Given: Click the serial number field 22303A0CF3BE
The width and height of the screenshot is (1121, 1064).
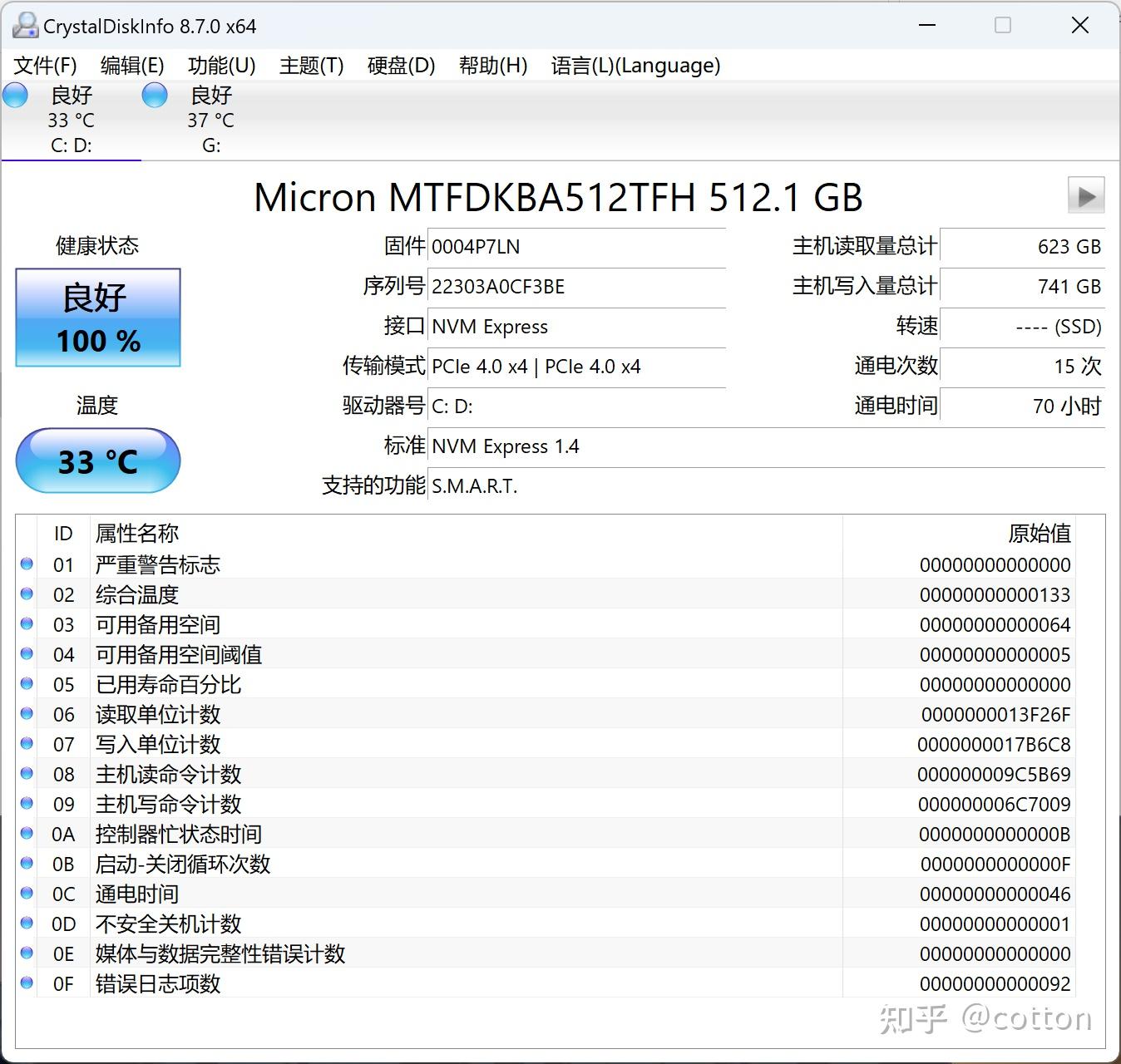Looking at the screenshot, I should (x=576, y=287).
